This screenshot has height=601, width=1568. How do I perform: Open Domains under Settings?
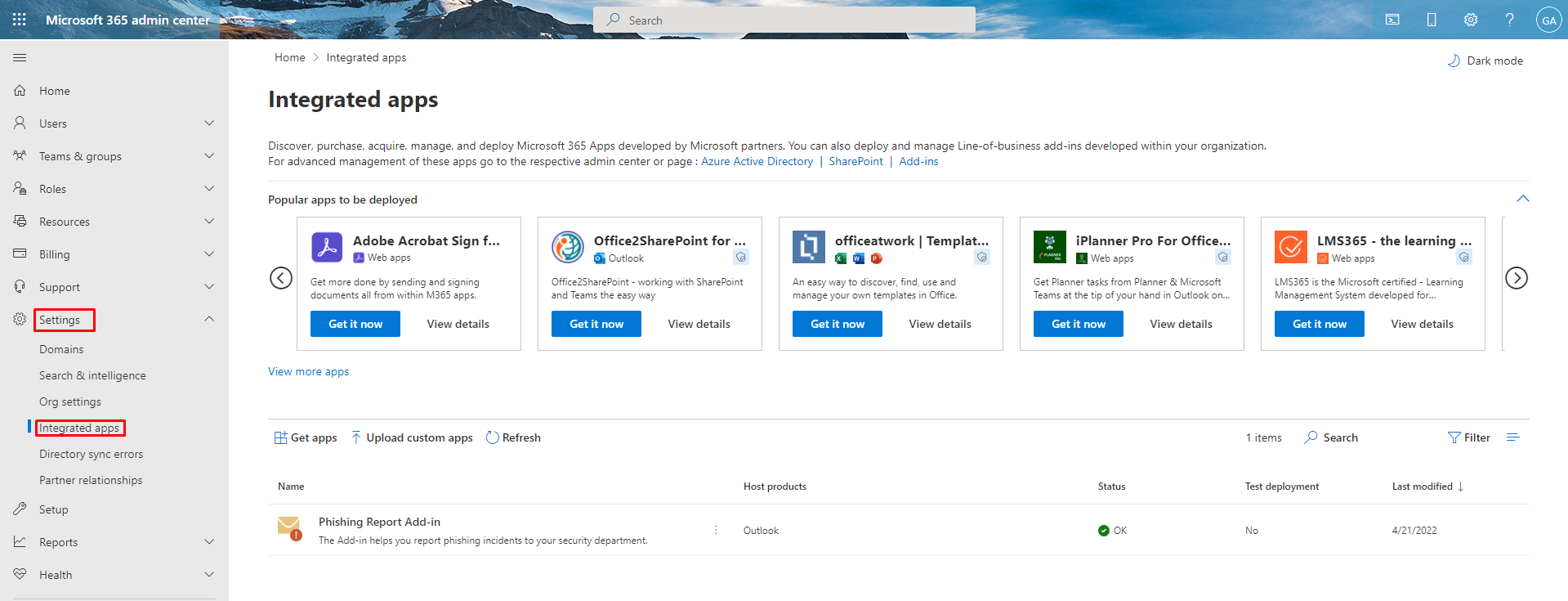click(x=61, y=349)
